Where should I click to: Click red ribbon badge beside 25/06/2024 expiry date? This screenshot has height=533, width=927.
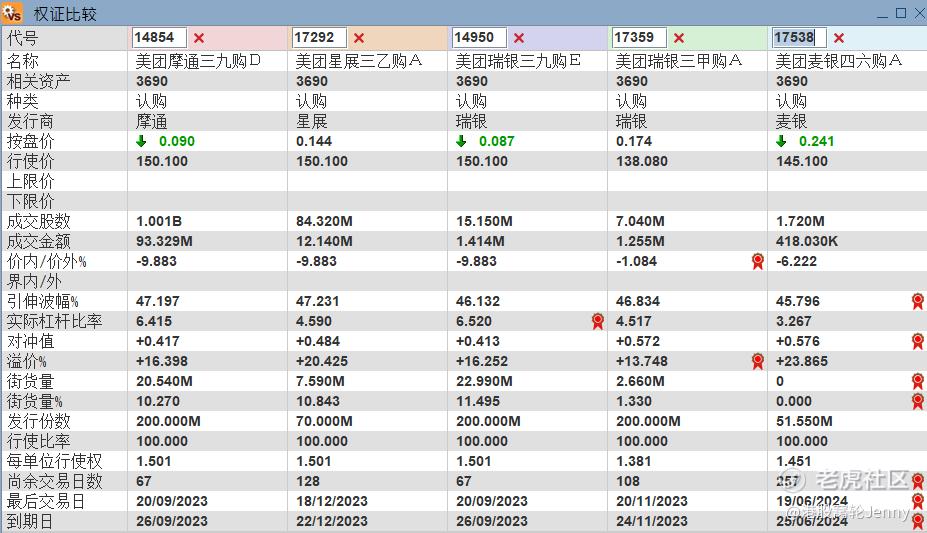[918, 522]
